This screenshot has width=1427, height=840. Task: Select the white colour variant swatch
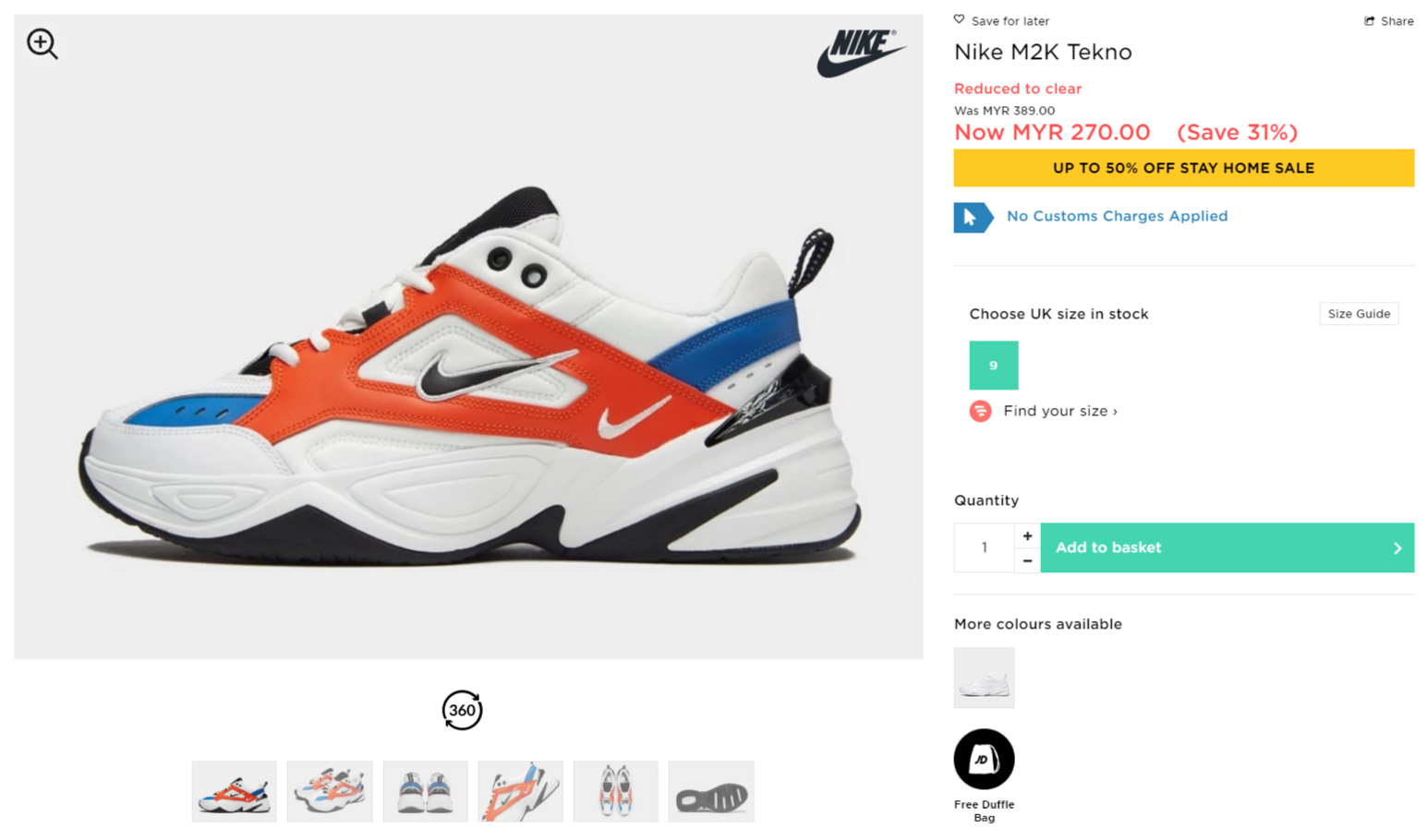[984, 678]
